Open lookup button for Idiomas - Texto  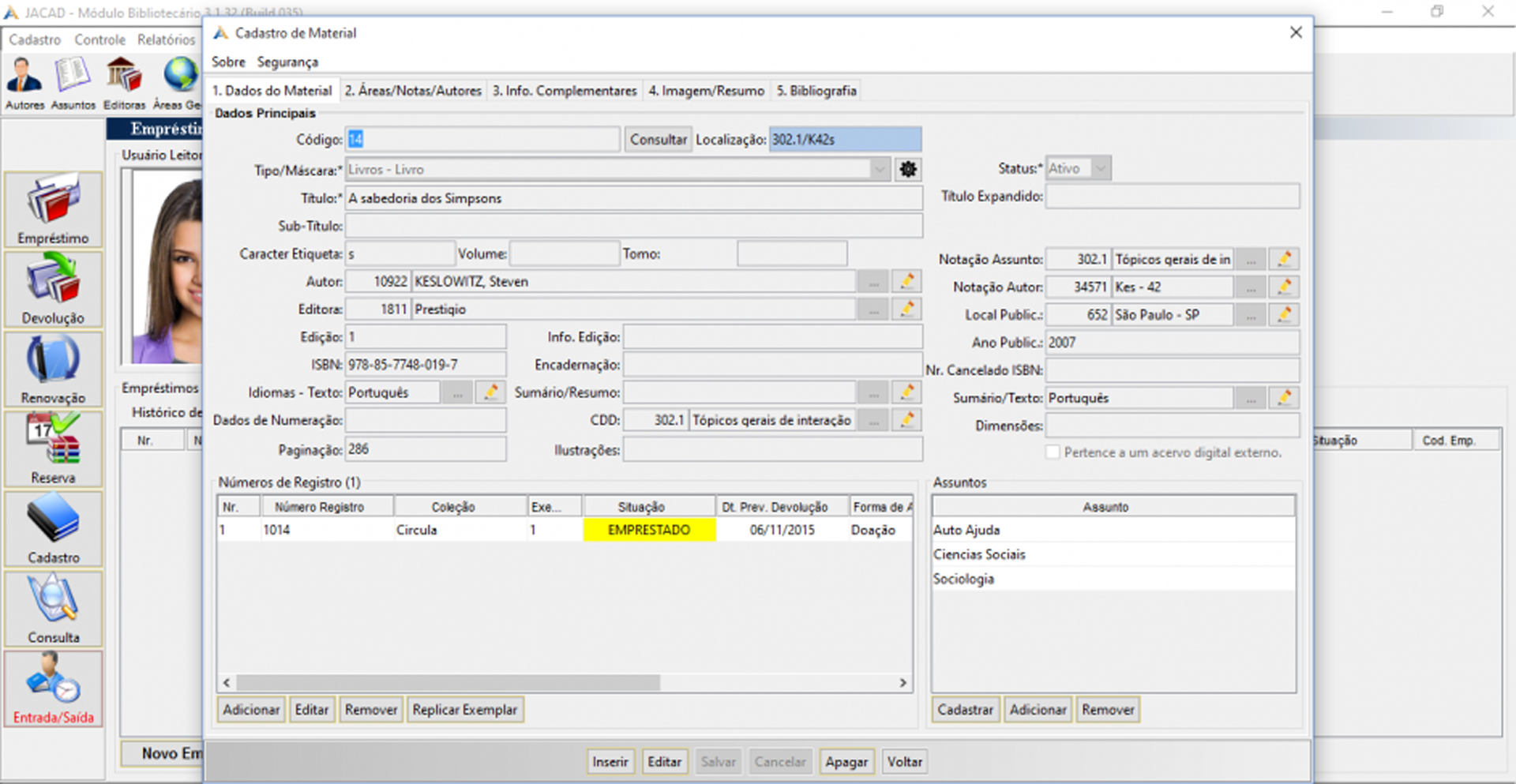[457, 392]
